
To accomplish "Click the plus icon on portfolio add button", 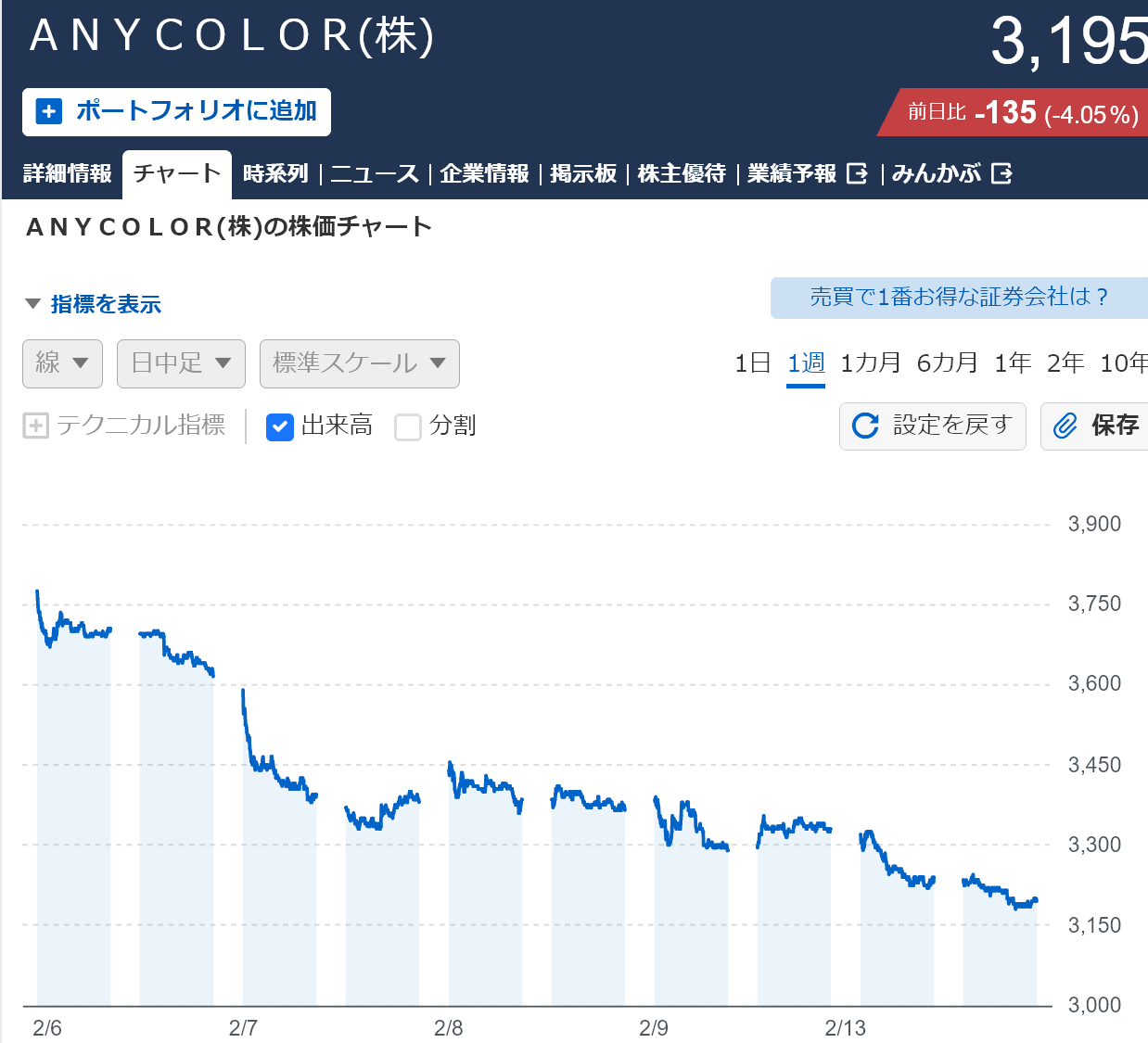I will (48, 111).
